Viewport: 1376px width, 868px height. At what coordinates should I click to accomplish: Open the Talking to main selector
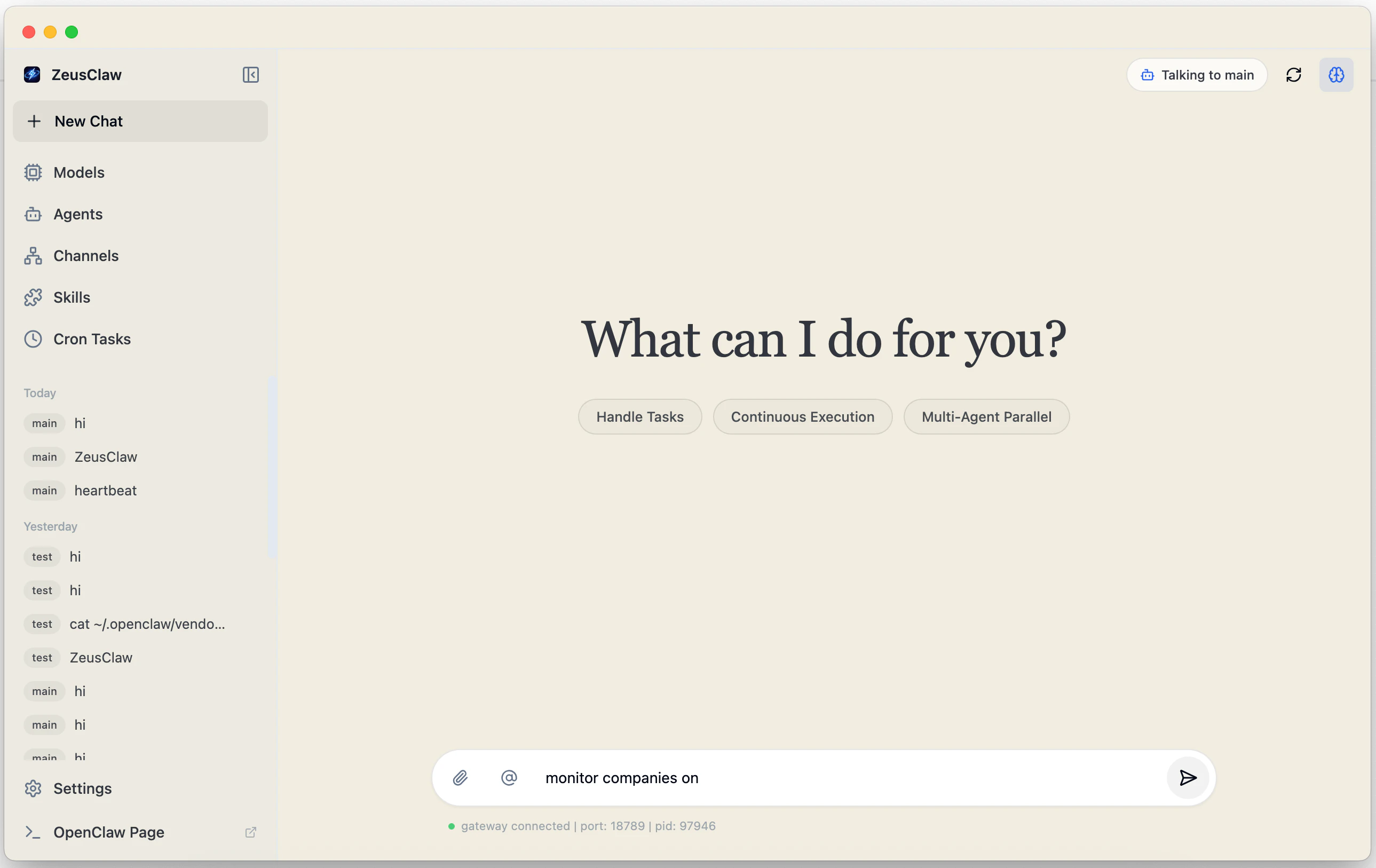pyautogui.click(x=1197, y=75)
